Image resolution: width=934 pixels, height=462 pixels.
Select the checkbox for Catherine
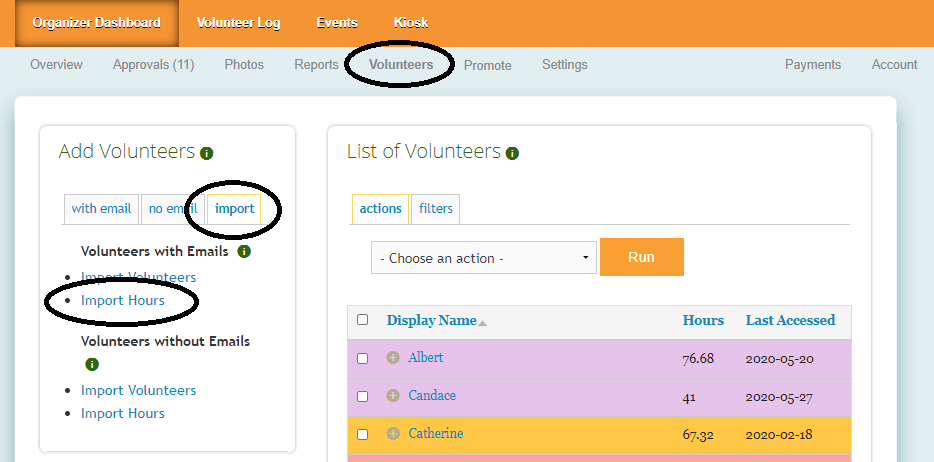point(362,434)
